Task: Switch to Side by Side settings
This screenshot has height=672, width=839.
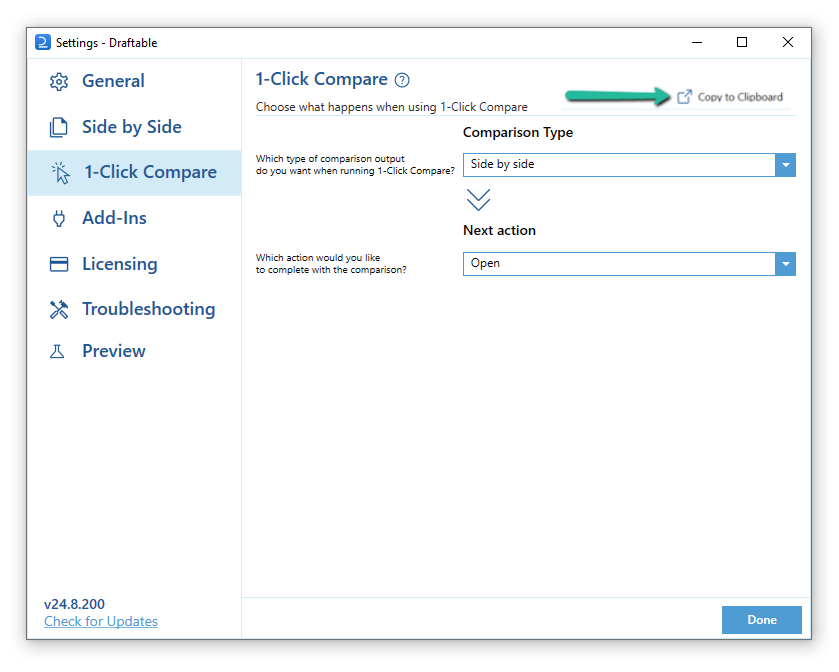Action: [134, 127]
